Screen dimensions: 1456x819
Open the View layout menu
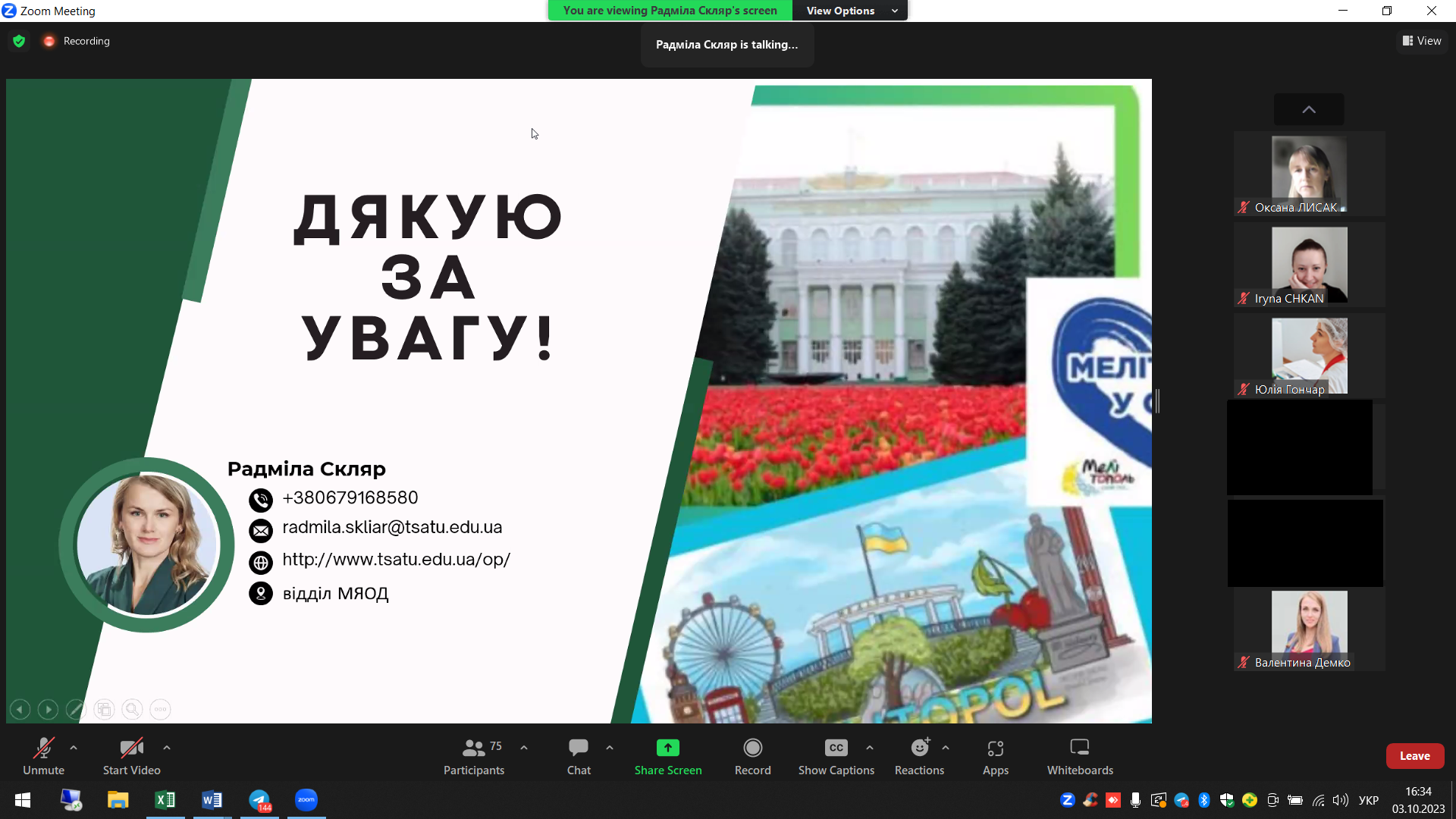point(1422,41)
